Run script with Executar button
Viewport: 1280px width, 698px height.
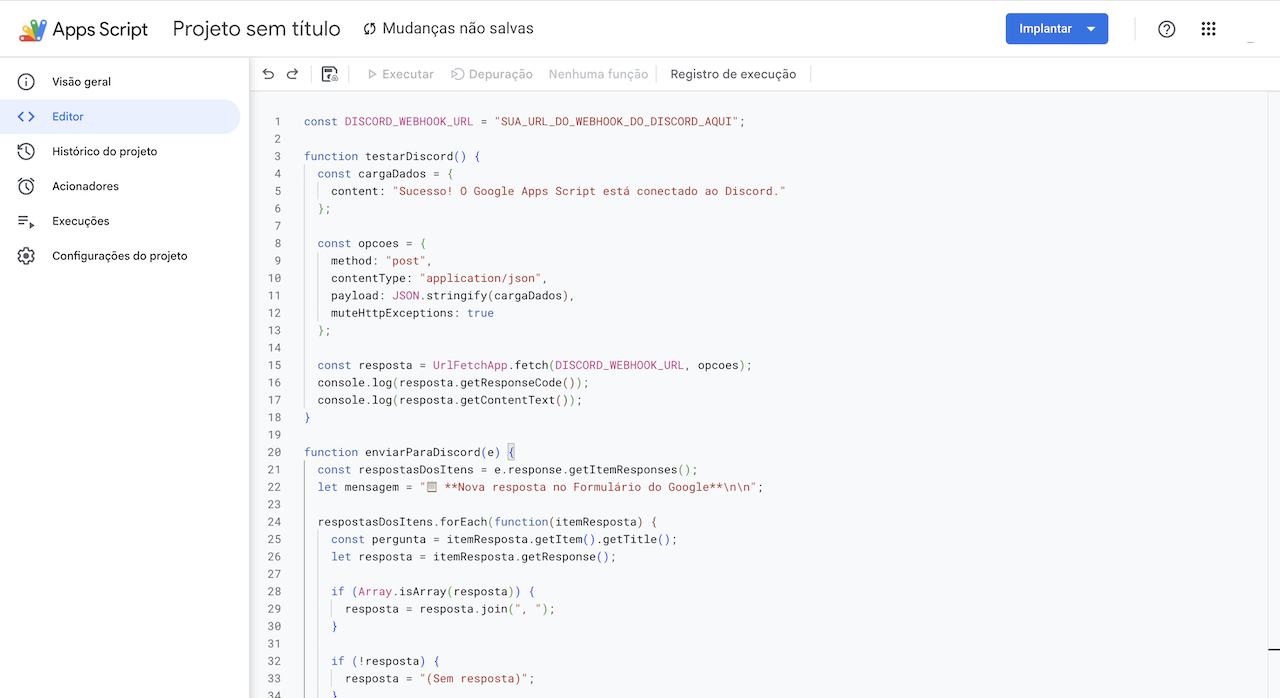400,74
